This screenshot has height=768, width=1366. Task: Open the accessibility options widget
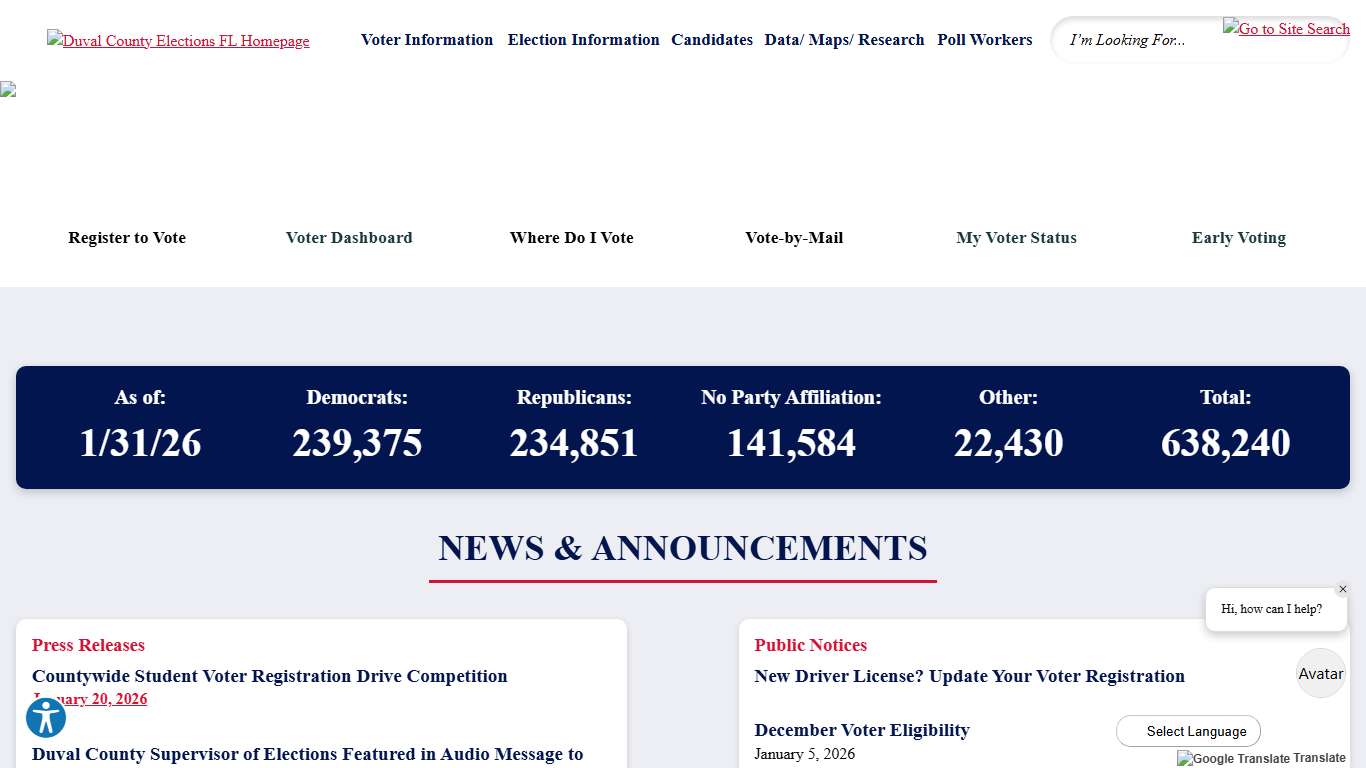(x=45, y=717)
